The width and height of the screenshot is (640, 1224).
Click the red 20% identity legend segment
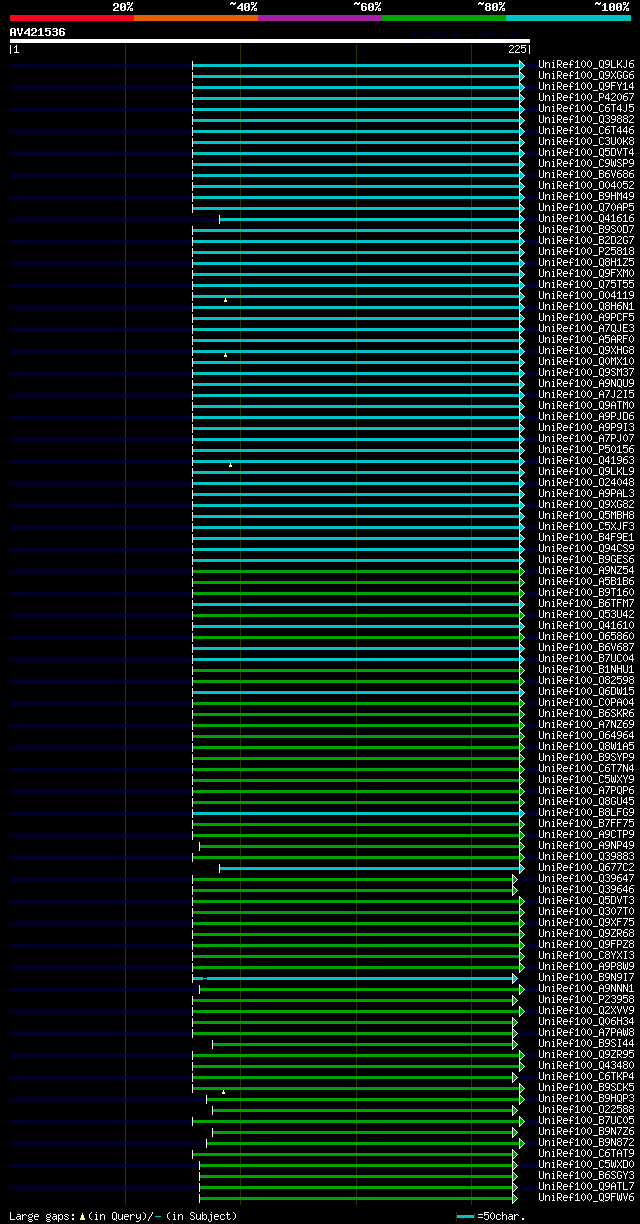pyautogui.click(x=72, y=18)
